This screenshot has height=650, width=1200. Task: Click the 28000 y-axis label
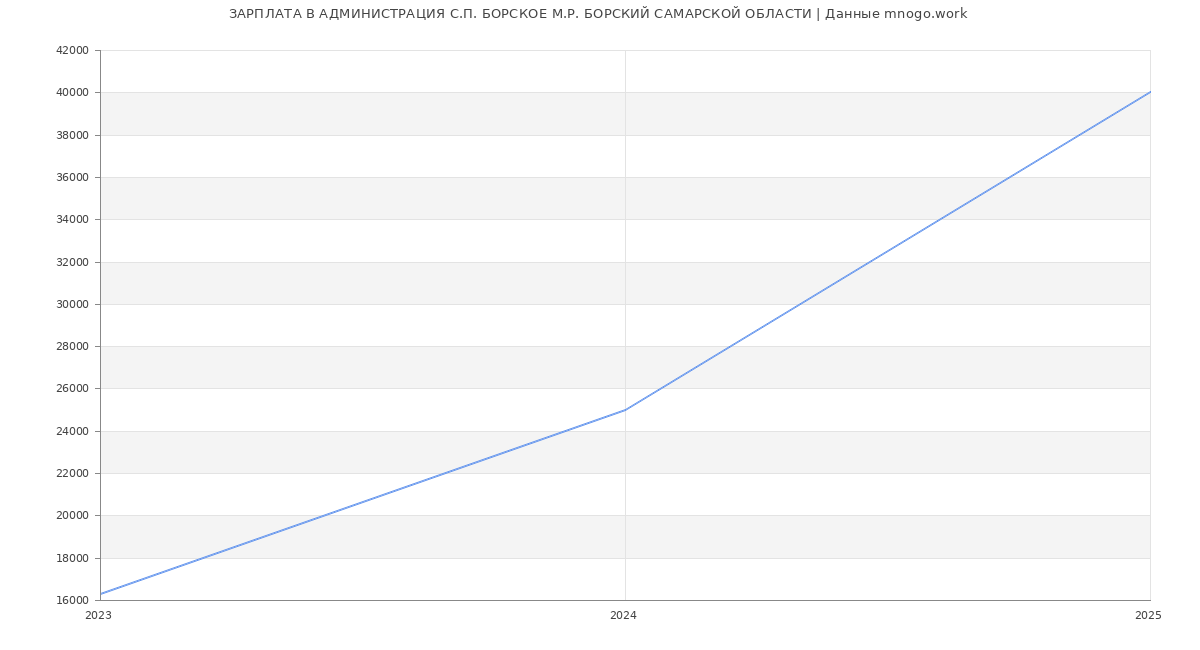(x=73, y=347)
